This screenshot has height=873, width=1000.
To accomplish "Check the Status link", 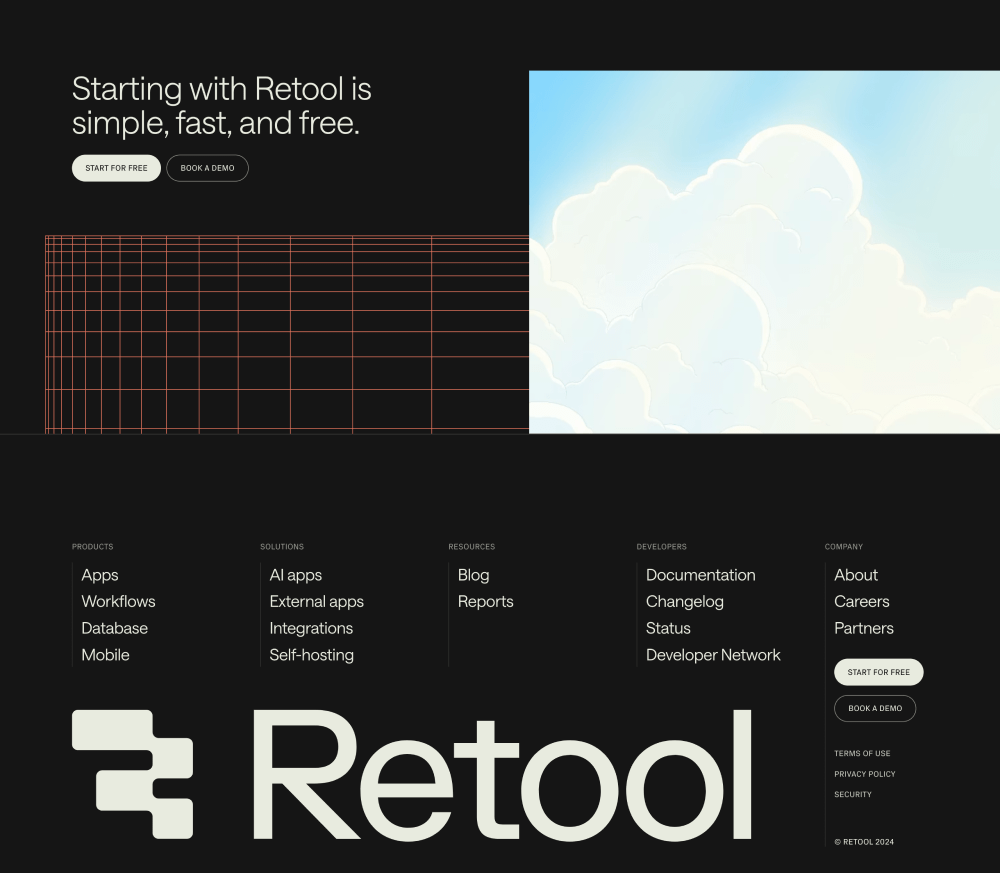I will pos(668,628).
